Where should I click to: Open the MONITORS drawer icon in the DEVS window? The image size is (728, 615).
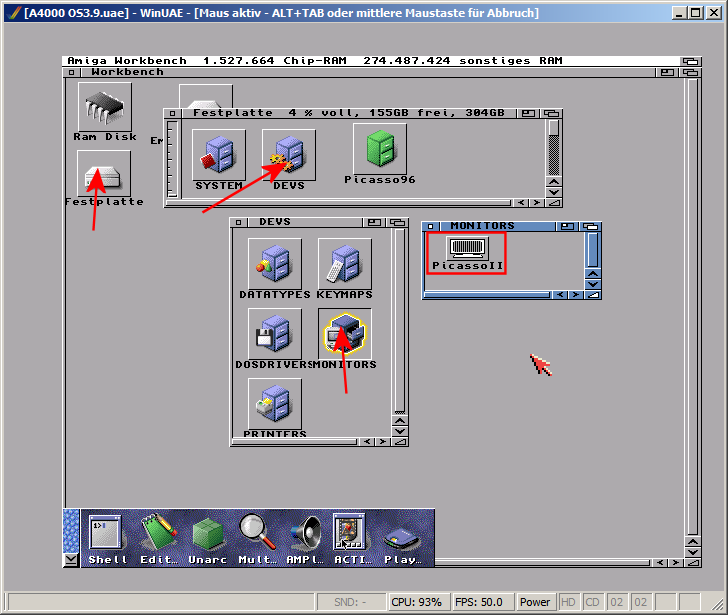[x=344, y=333]
